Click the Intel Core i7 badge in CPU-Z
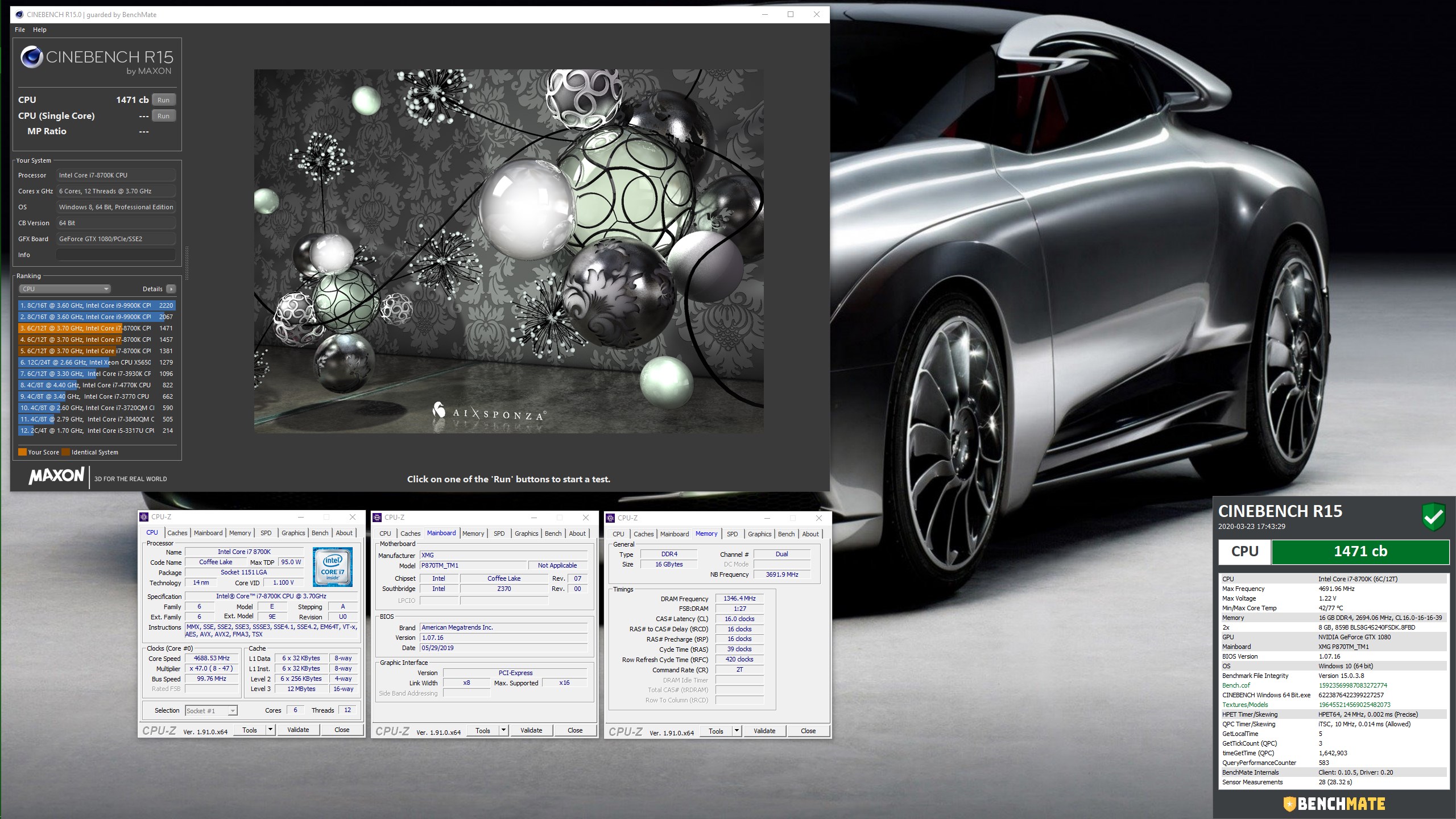 click(333, 567)
